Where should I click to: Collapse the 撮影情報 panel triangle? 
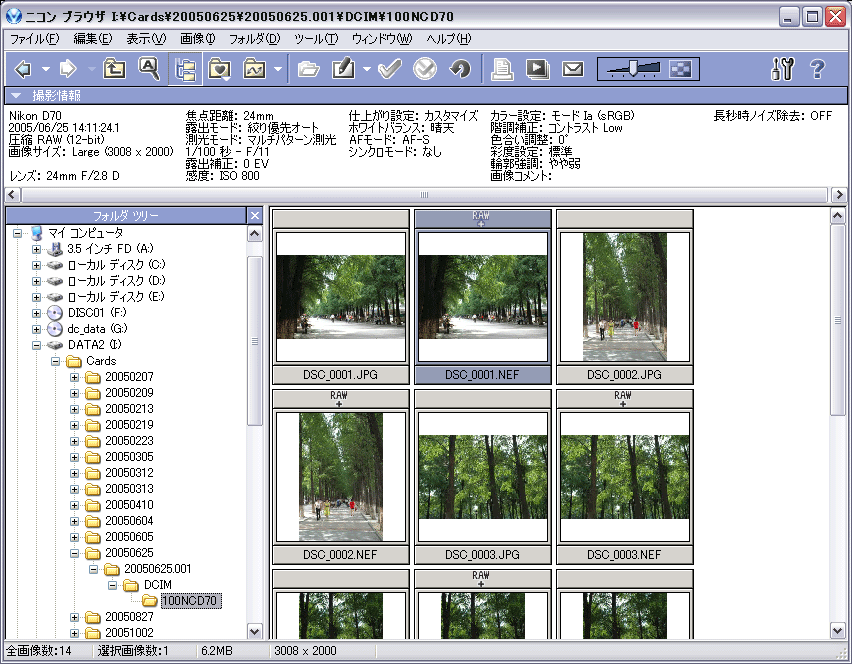(x=16, y=96)
